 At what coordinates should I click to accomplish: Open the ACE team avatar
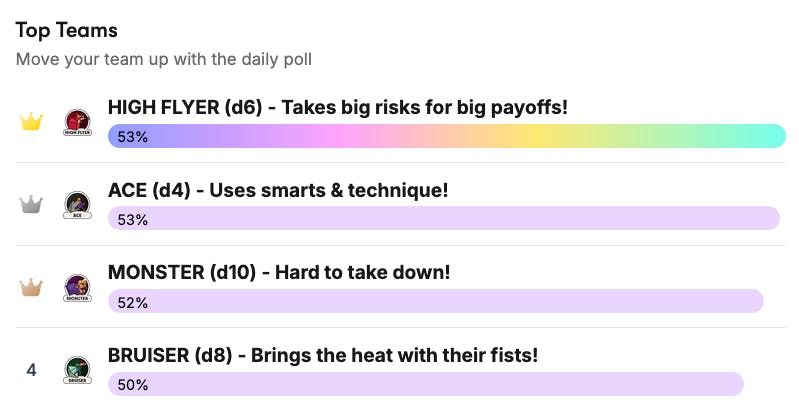point(77,205)
